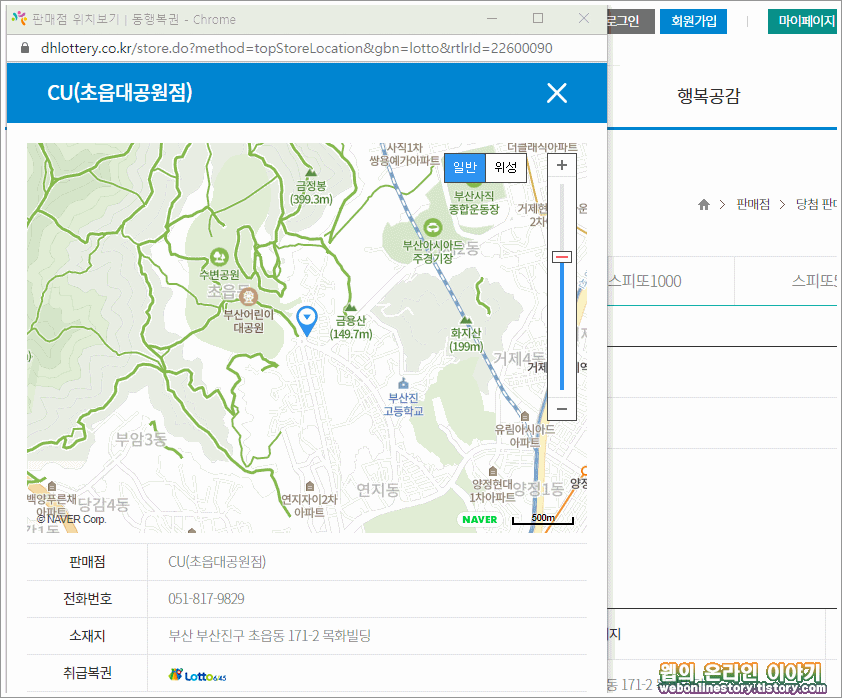Viewport: 842px width, 698px height.
Task: Click the Chrome window favicon icon
Action: (x=19, y=19)
